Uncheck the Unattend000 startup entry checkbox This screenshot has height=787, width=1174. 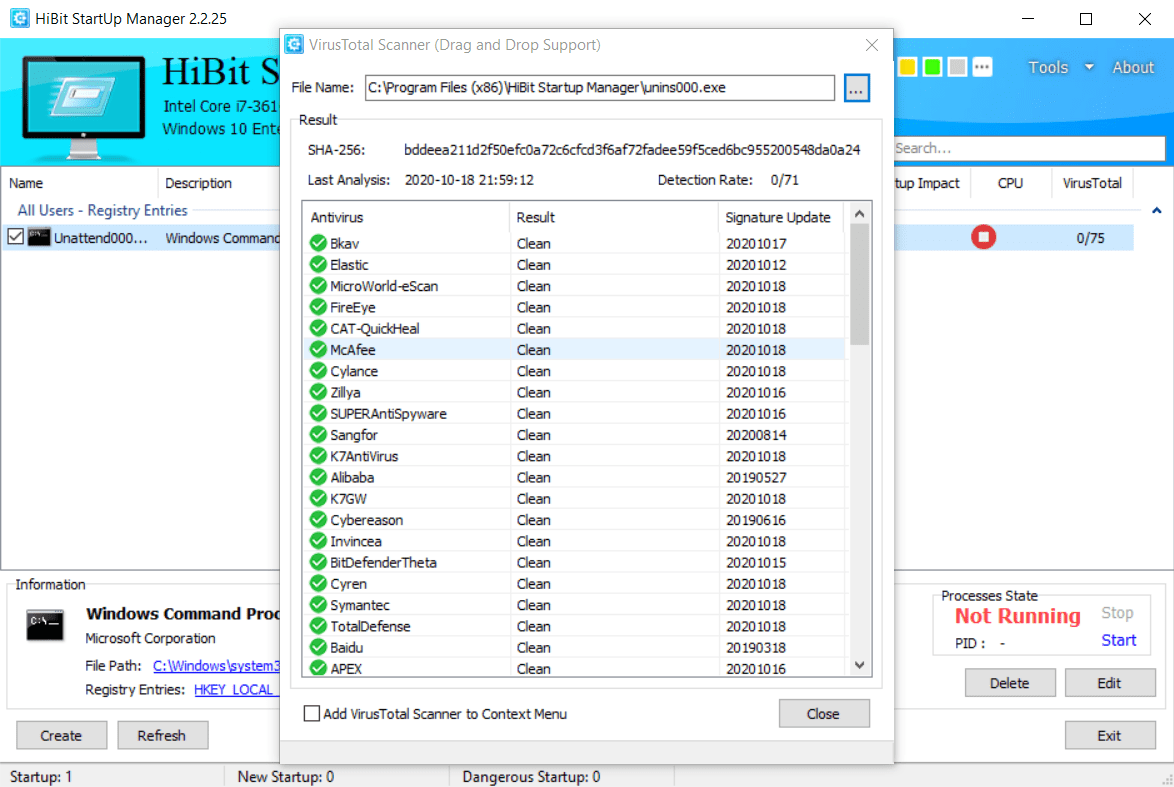[16, 237]
